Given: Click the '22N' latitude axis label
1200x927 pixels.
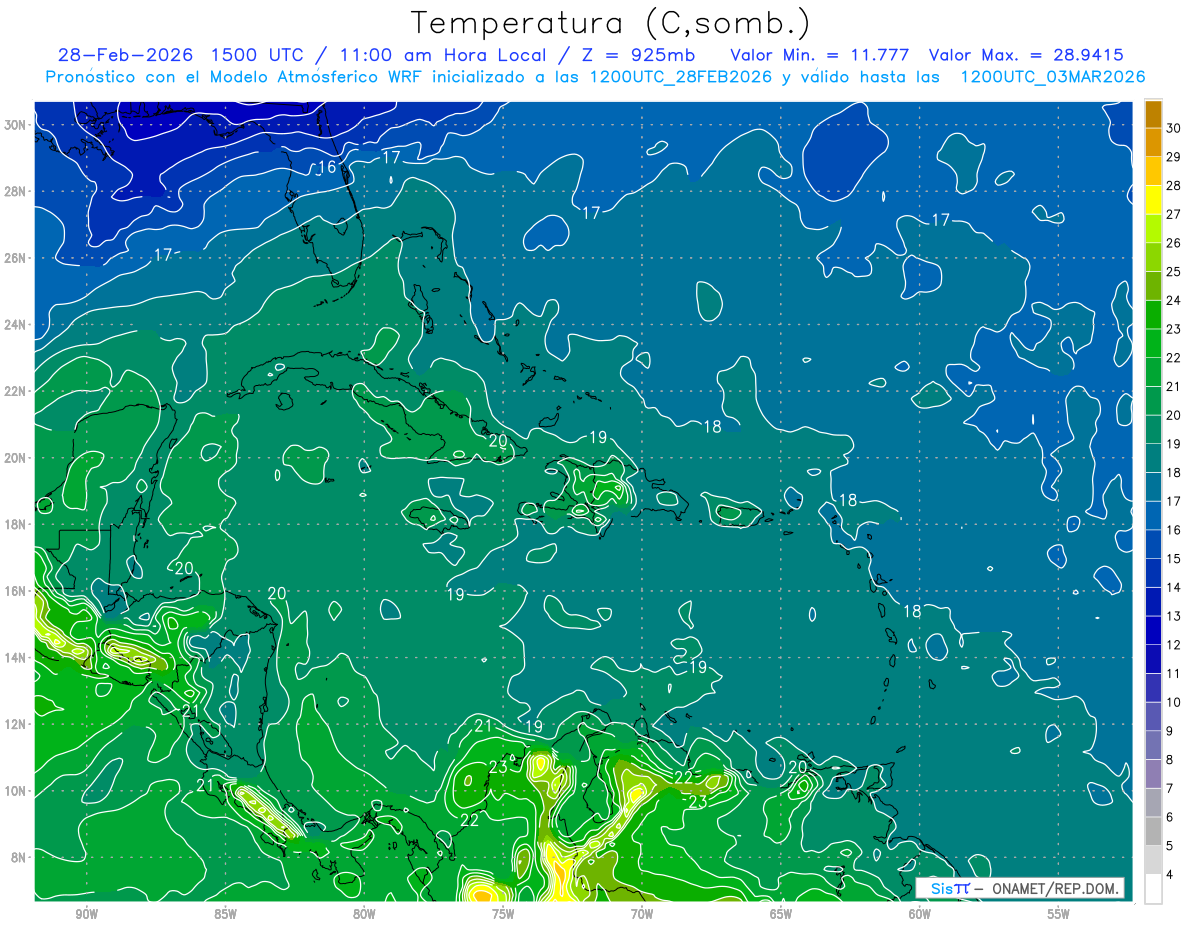Looking at the screenshot, I should click(16, 391).
